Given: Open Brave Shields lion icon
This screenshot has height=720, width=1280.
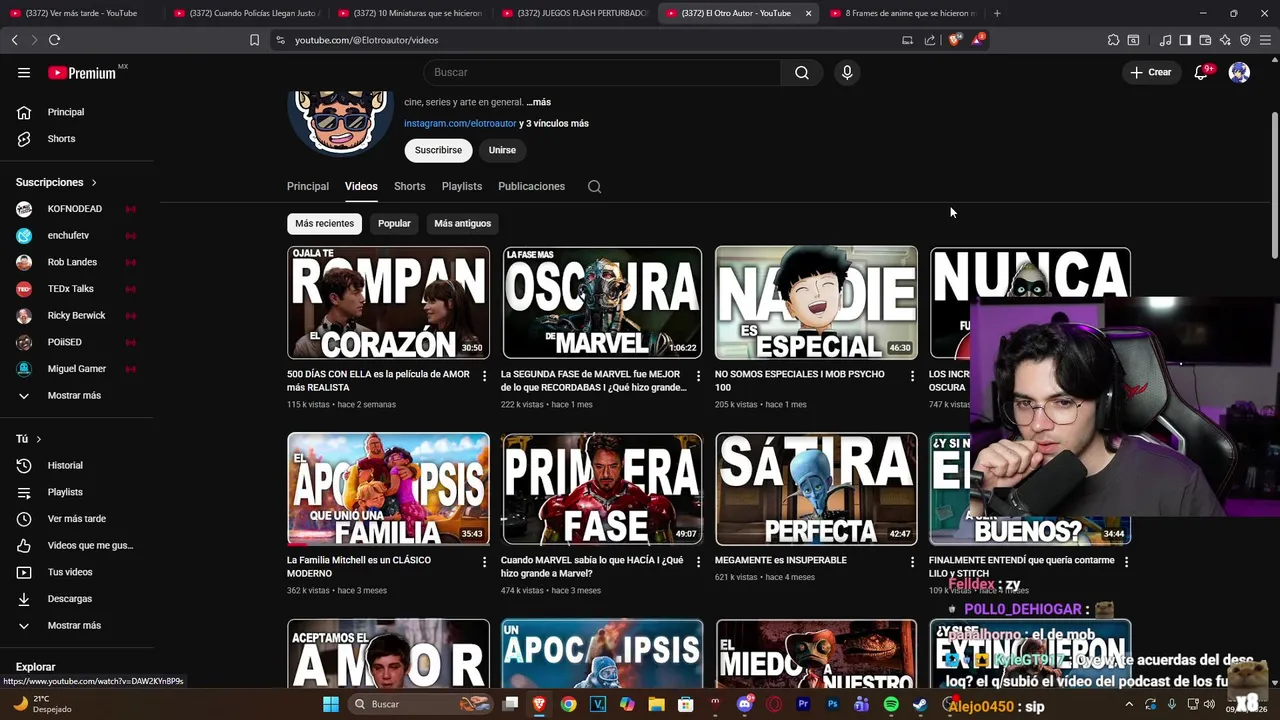Looking at the screenshot, I should pyautogui.click(x=954, y=40).
